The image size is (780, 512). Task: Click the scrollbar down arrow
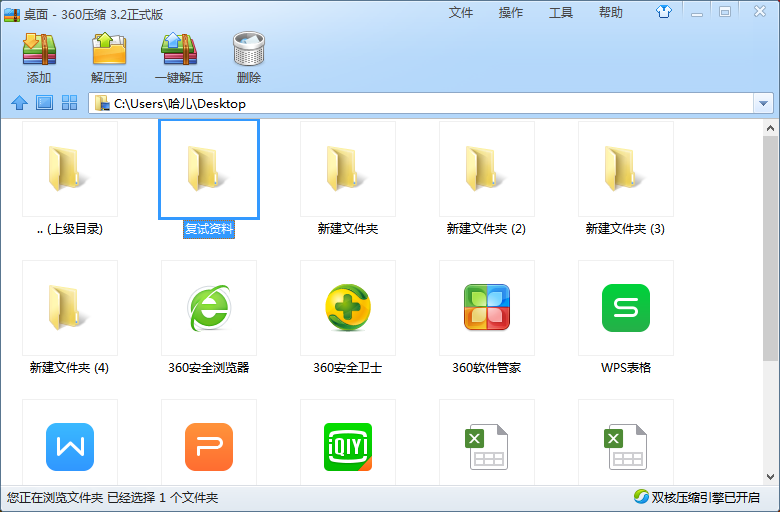coord(770,477)
